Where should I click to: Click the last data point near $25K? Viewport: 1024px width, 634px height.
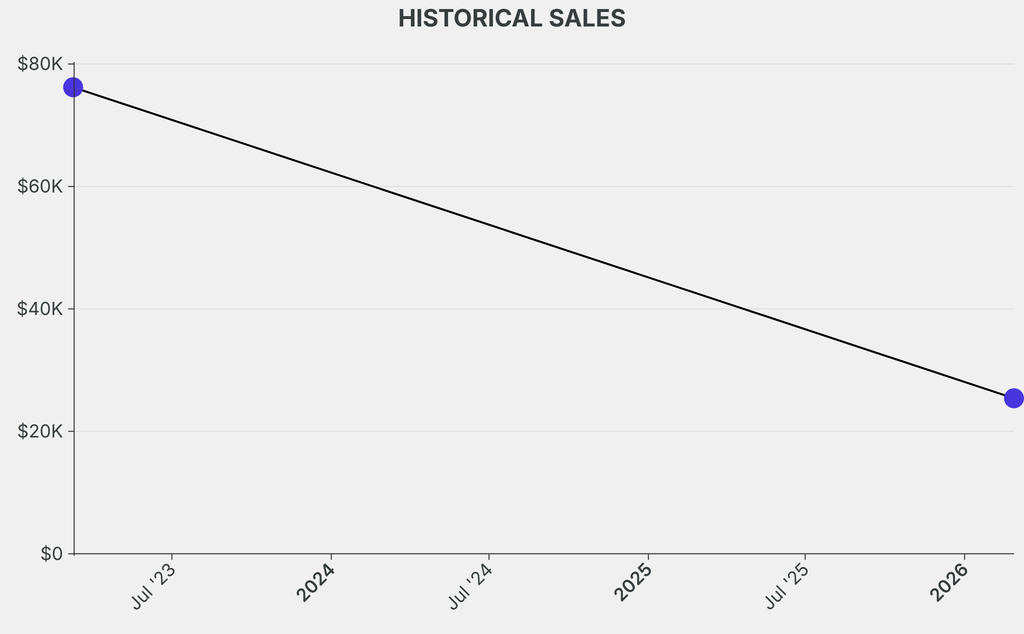click(1013, 398)
